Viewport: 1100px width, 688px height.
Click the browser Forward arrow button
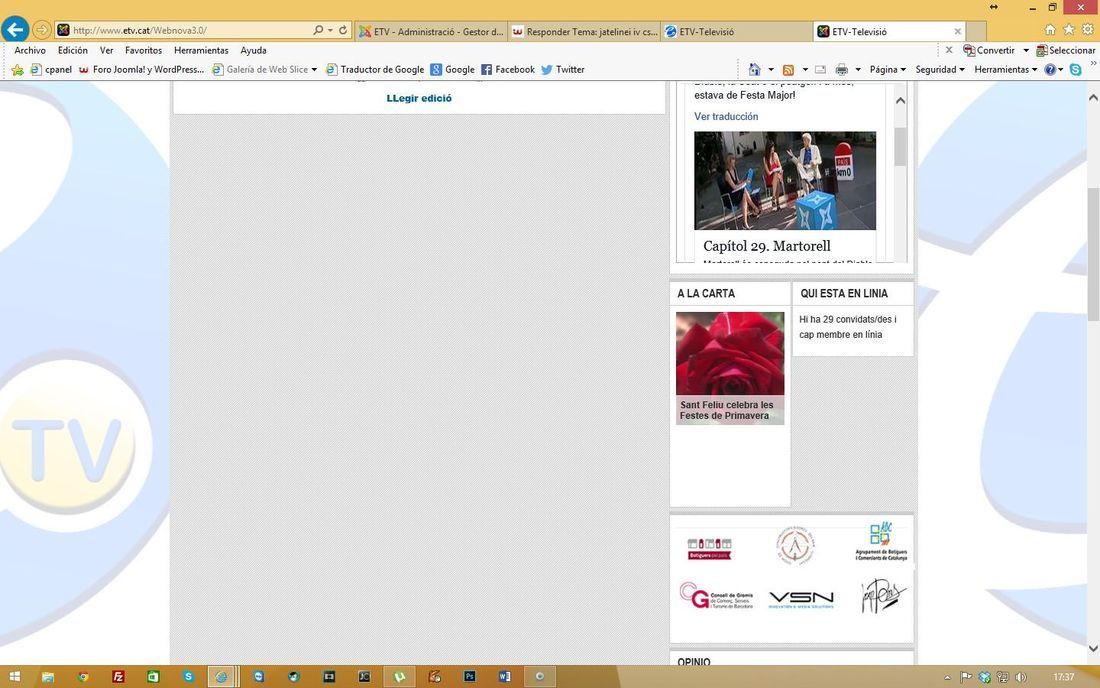coord(41,30)
